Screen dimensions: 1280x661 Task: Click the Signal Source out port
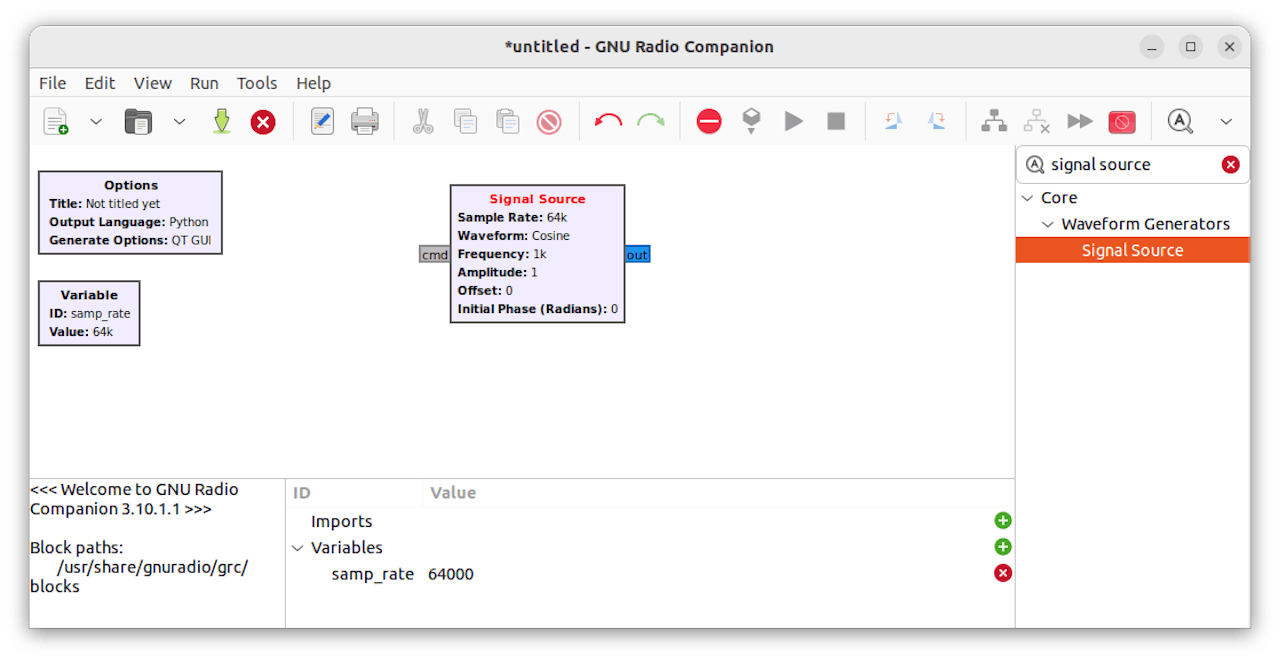[637, 255]
